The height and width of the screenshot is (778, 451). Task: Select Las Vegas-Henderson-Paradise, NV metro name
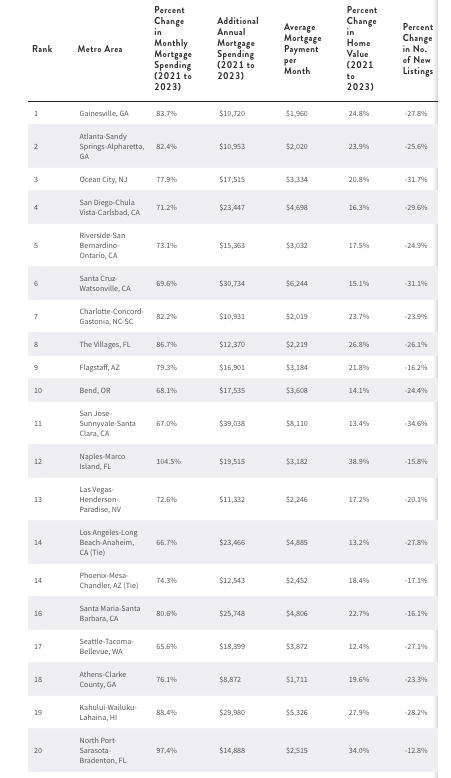pyautogui.click(x=100, y=499)
